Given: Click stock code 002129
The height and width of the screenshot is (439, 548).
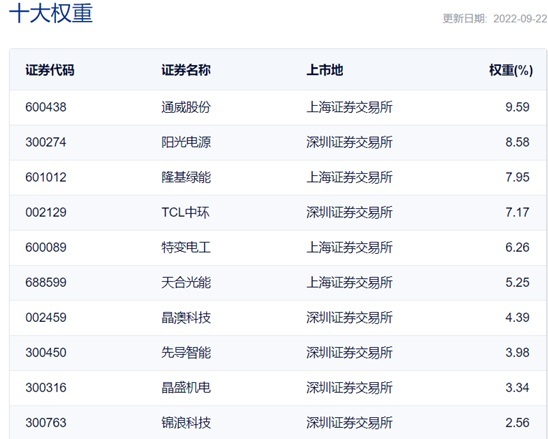Looking at the screenshot, I should pyautogui.click(x=46, y=212).
